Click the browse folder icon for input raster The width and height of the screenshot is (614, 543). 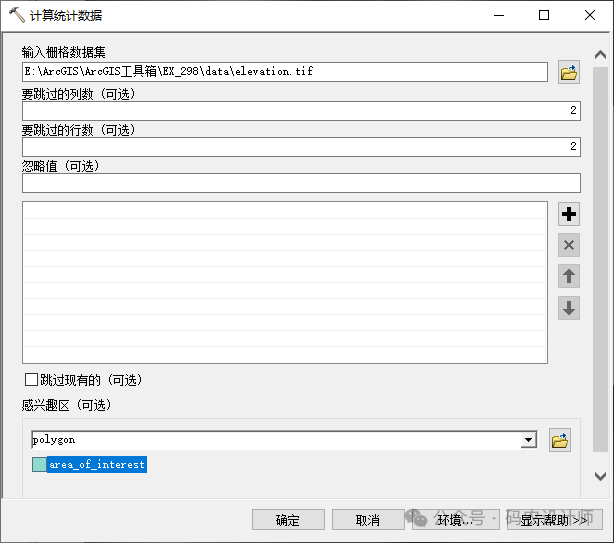pos(569,72)
